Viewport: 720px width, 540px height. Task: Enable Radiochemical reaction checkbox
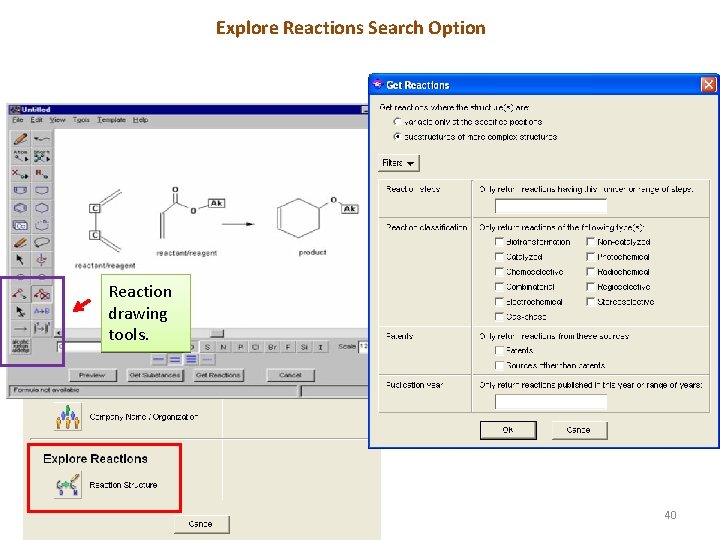coord(591,271)
